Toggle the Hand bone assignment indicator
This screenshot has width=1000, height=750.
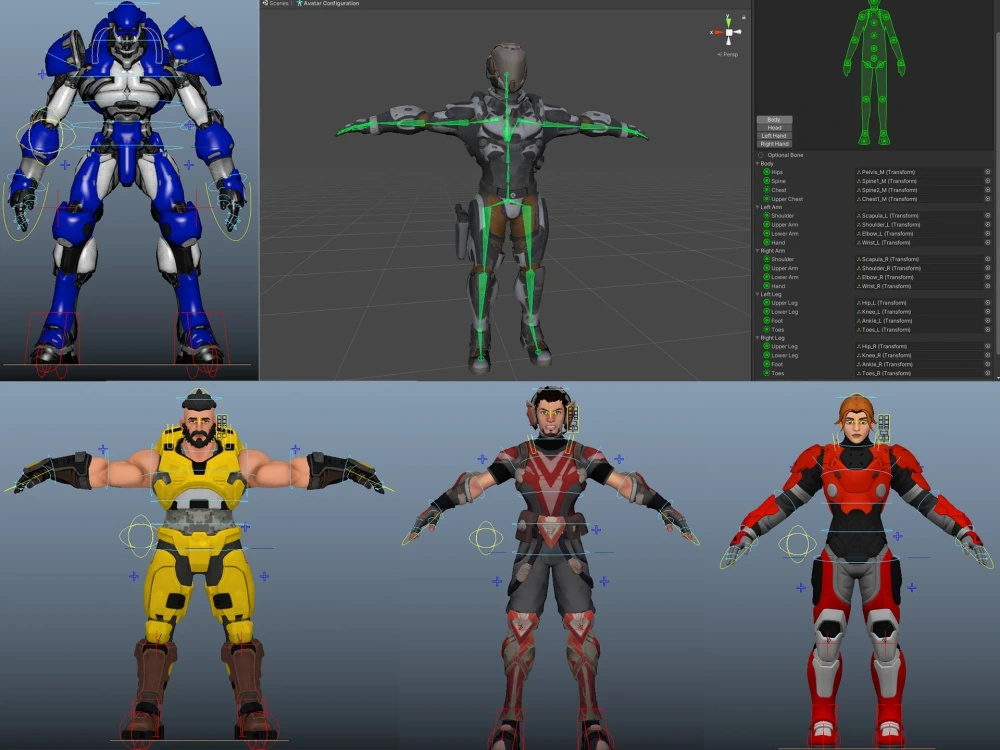pyautogui.click(x=766, y=242)
